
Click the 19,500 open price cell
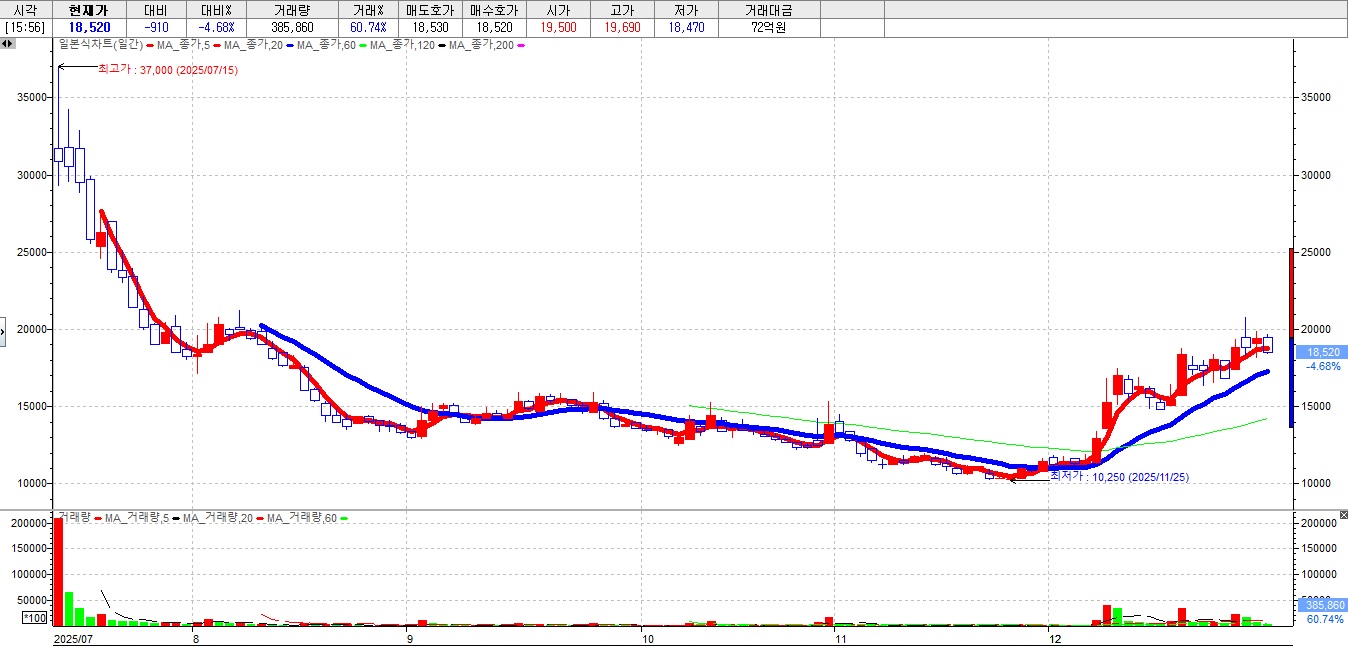557,27
